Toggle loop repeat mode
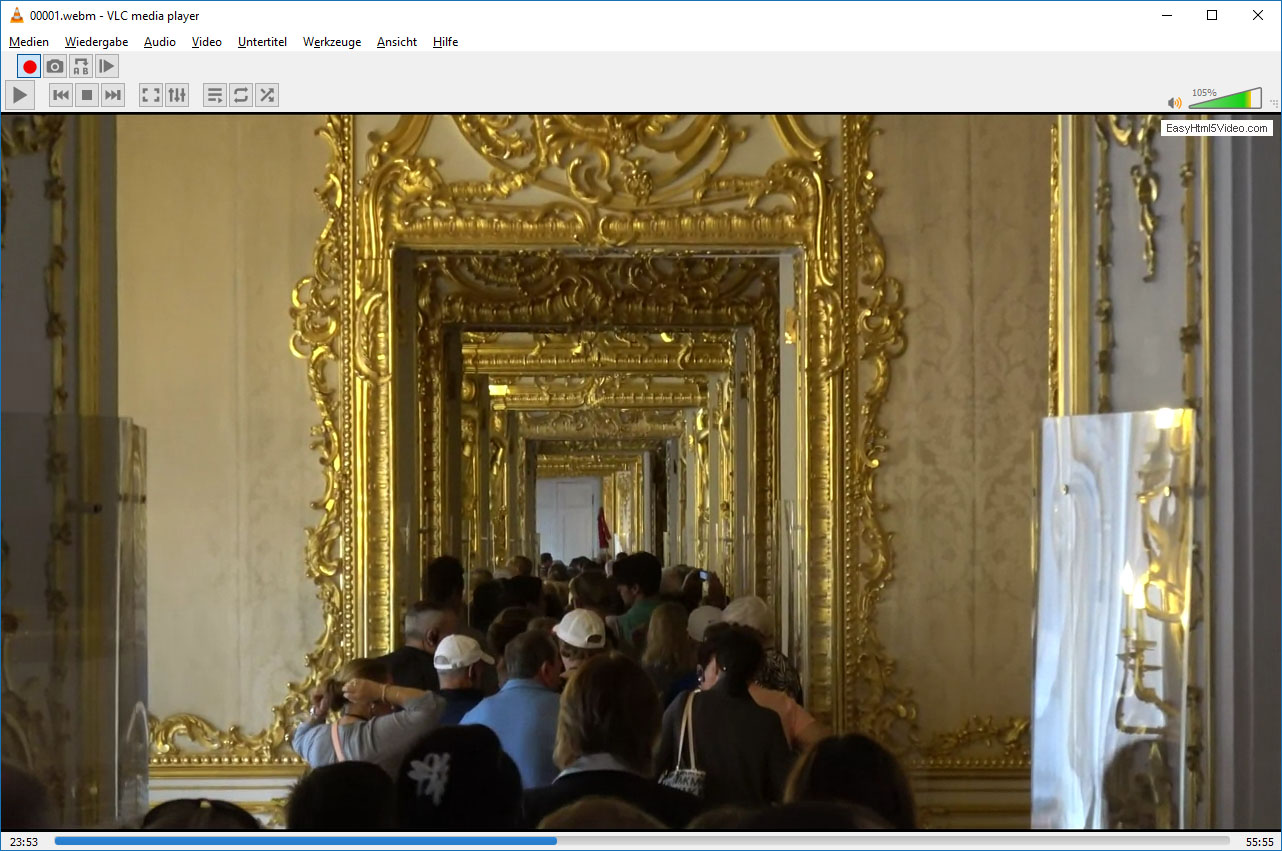 tap(241, 95)
